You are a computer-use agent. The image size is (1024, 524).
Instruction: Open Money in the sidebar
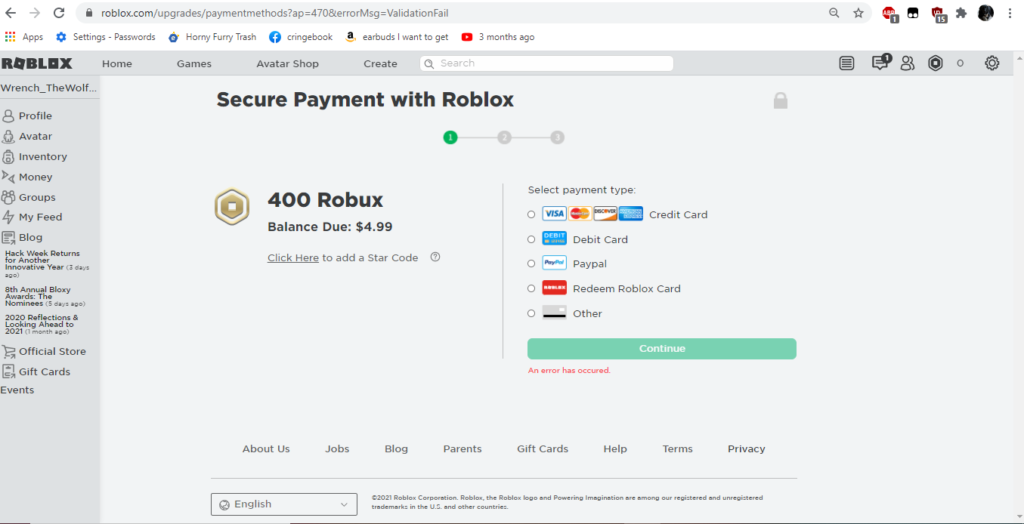click(27, 176)
